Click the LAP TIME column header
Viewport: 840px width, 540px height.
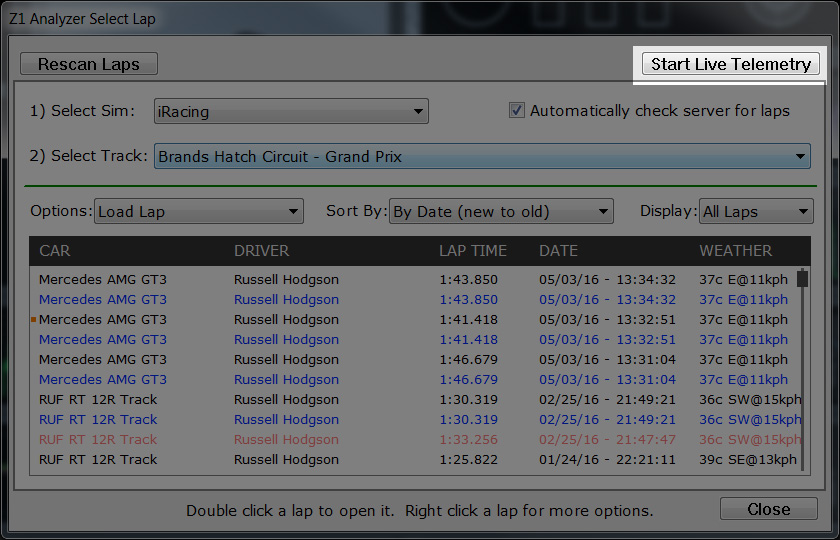(473, 251)
